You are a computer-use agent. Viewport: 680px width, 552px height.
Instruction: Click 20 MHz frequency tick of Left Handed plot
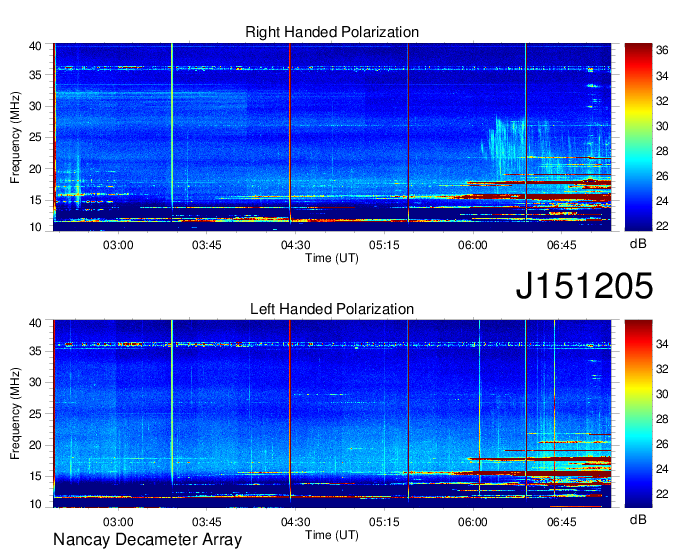(35, 445)
